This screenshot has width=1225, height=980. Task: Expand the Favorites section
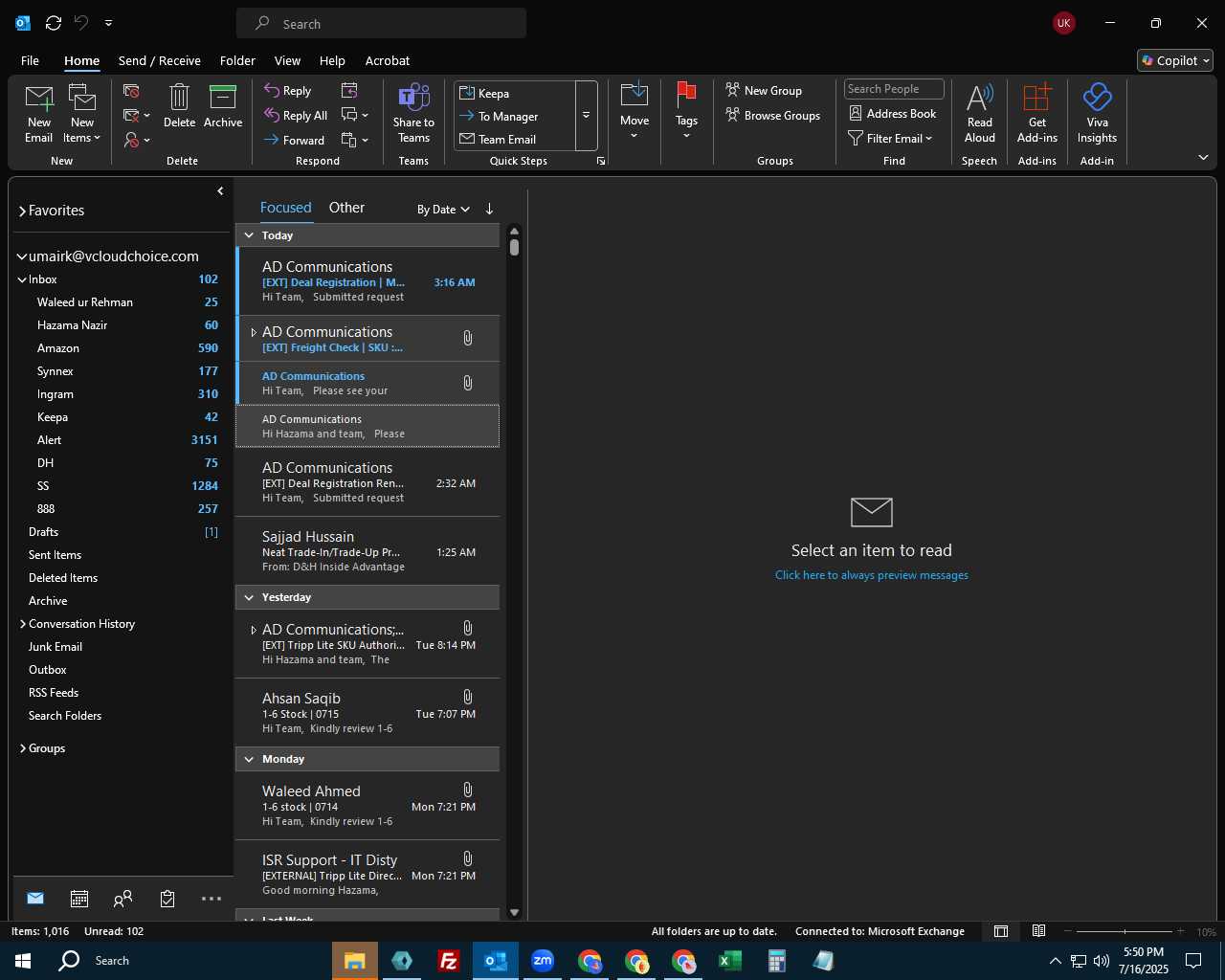[22, 212]
